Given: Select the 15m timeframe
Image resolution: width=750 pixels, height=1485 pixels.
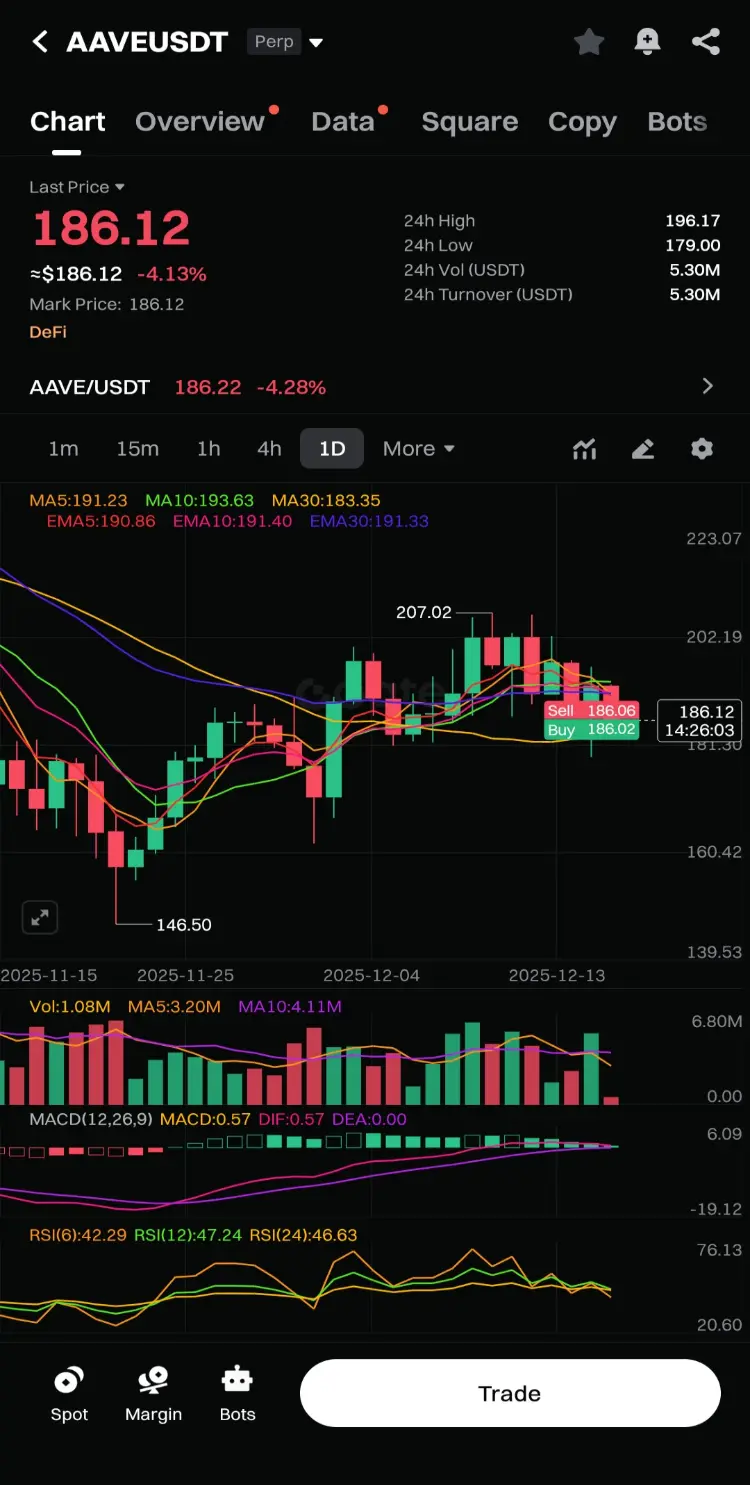Looking at the screenshot, I should pos(137,449).
